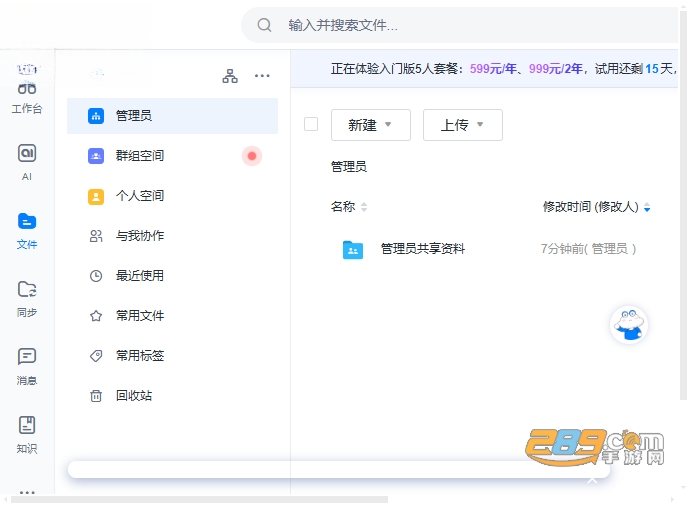689x505 pixels.
Task: Expand the 新建 dropdown button
Action: [x=371, y=125]
